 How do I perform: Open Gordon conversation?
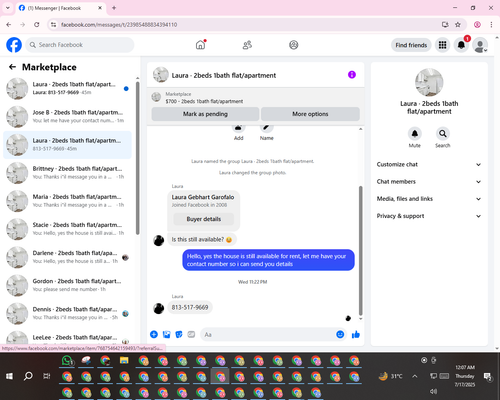click(67, 285)
